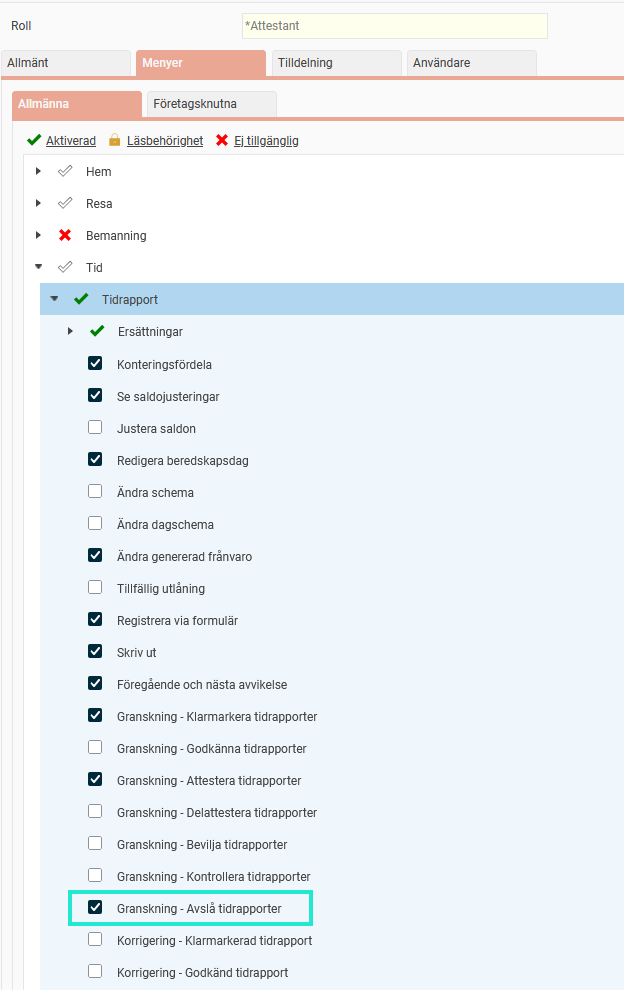Switch to the Tilldelning tab
This screenshot has width=624, height=990.
(336, 63)
